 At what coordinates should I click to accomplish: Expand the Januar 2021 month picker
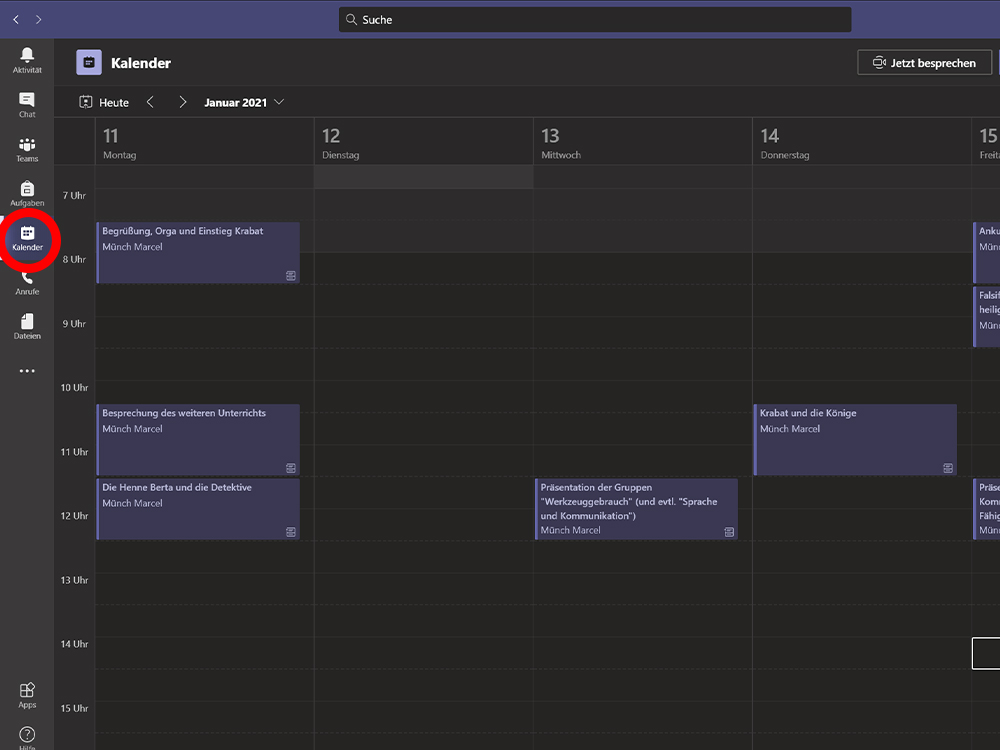pos(244,102)
